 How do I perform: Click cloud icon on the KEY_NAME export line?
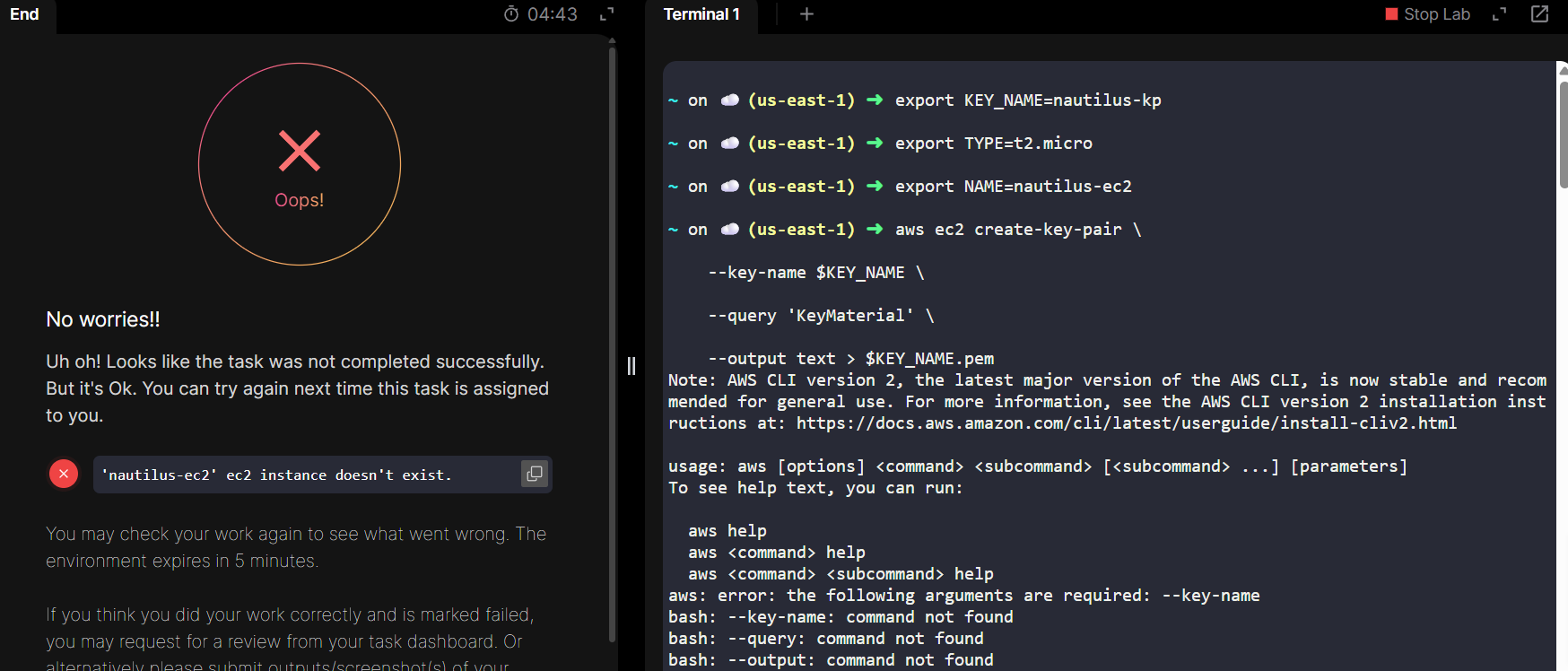click(729, 100)
